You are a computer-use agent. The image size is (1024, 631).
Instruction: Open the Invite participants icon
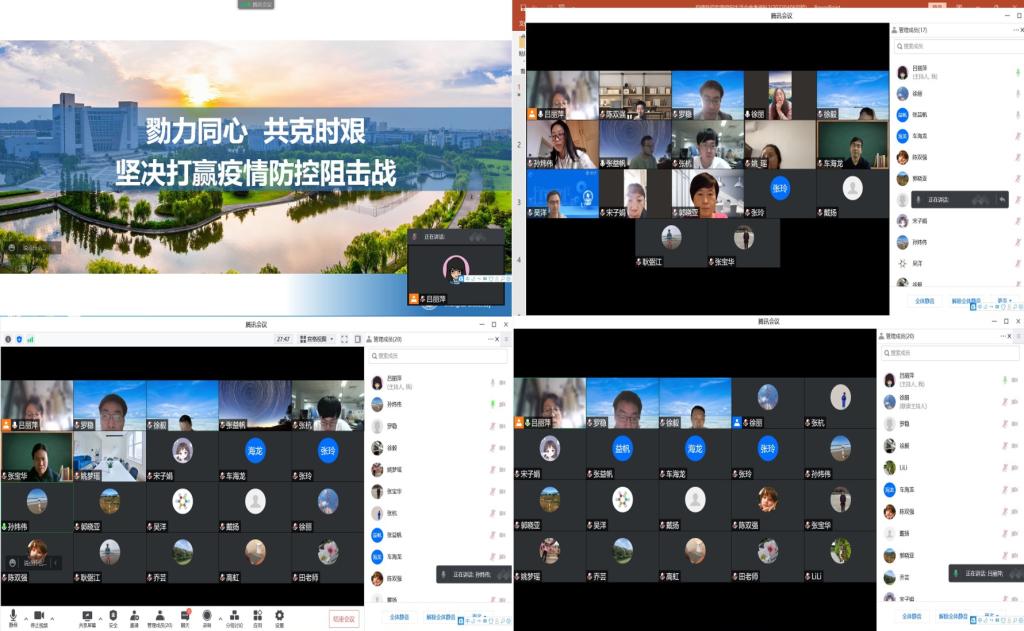click(134, 615)
